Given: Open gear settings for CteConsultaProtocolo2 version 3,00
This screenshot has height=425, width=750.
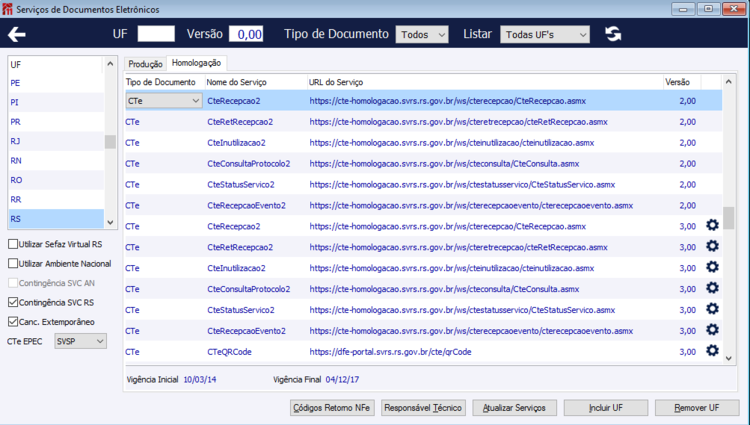Looking at the screenshot, I should 712,288.
